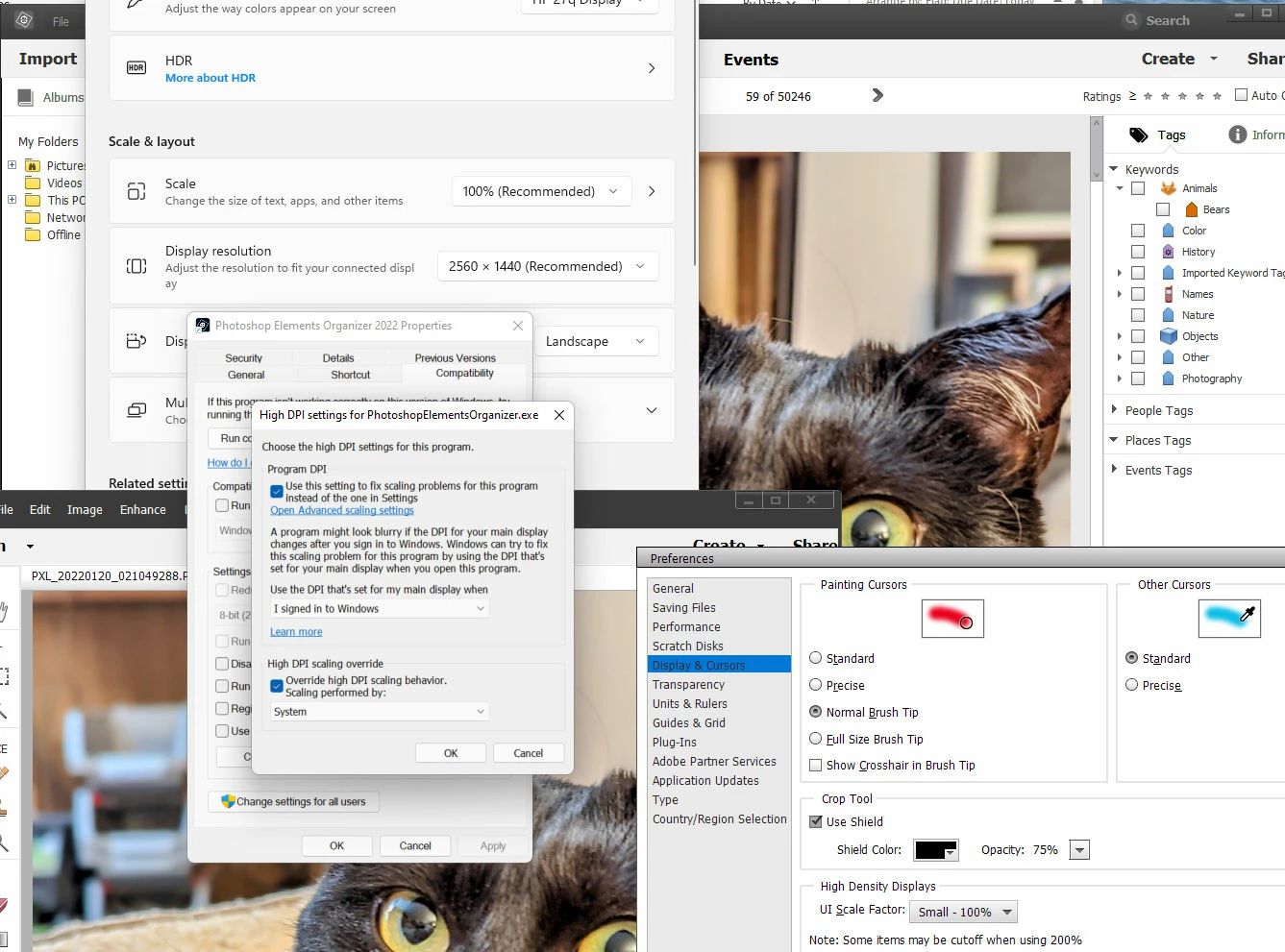Expand the People Tags section
This screenshot has height=952, width=1285.
(1115, 409)
